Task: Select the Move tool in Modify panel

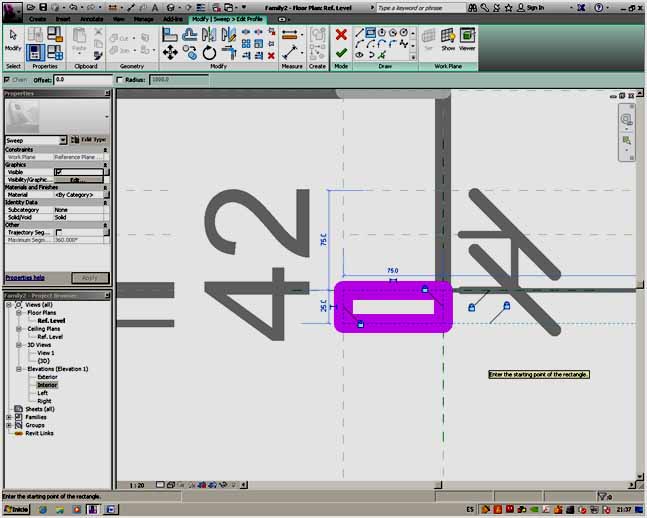Action: click(x=170, y=53)
